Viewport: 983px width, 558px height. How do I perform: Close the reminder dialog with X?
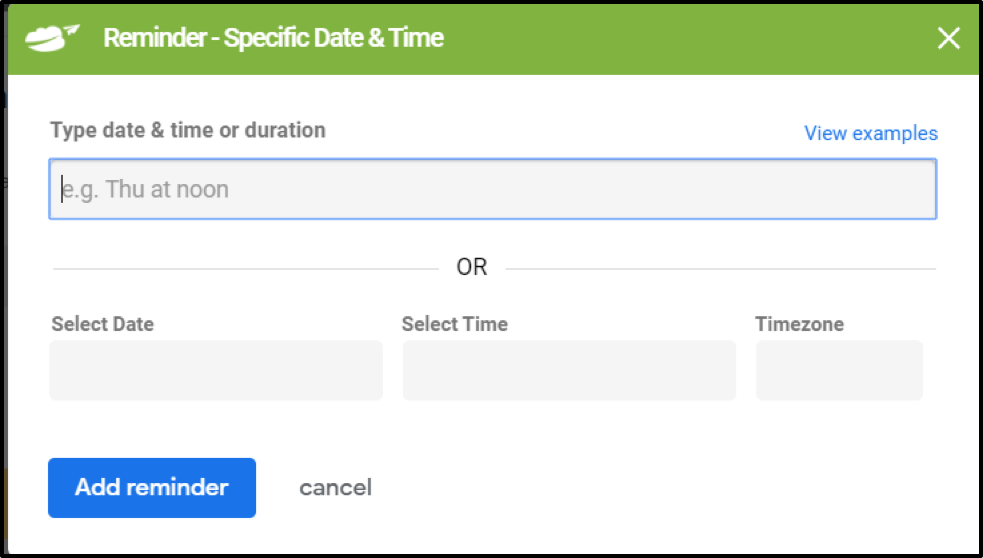pos(948,38)
